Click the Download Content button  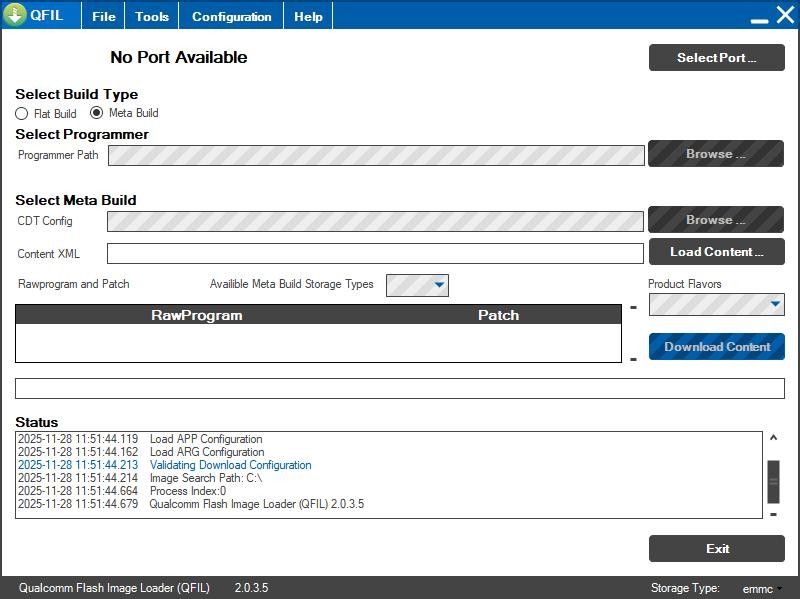coord(716,346)
